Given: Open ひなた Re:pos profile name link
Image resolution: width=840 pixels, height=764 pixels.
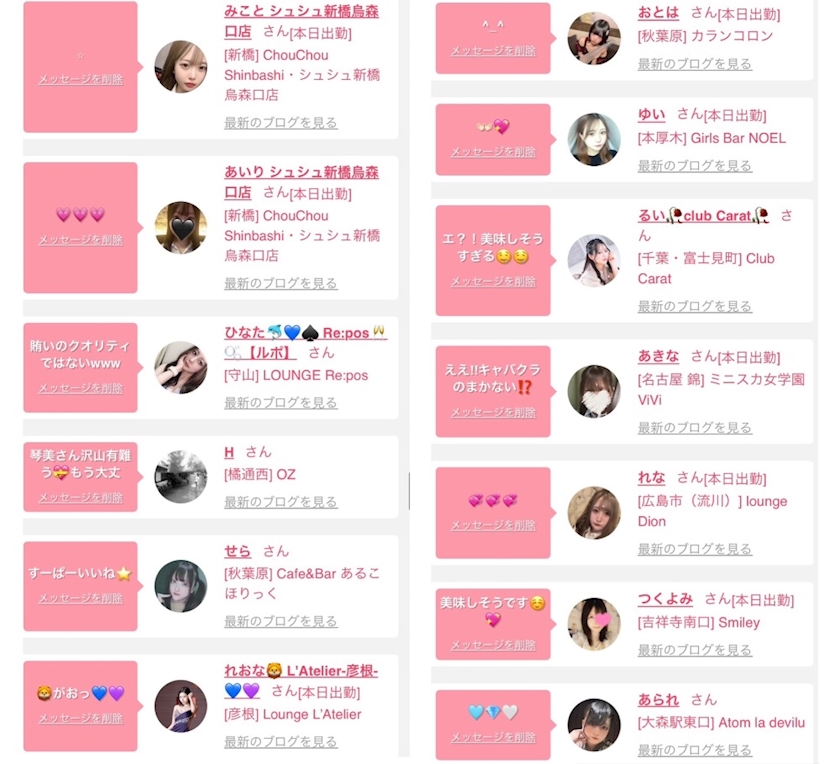Looking at the screenshot, I should click(x=305, y=342).
